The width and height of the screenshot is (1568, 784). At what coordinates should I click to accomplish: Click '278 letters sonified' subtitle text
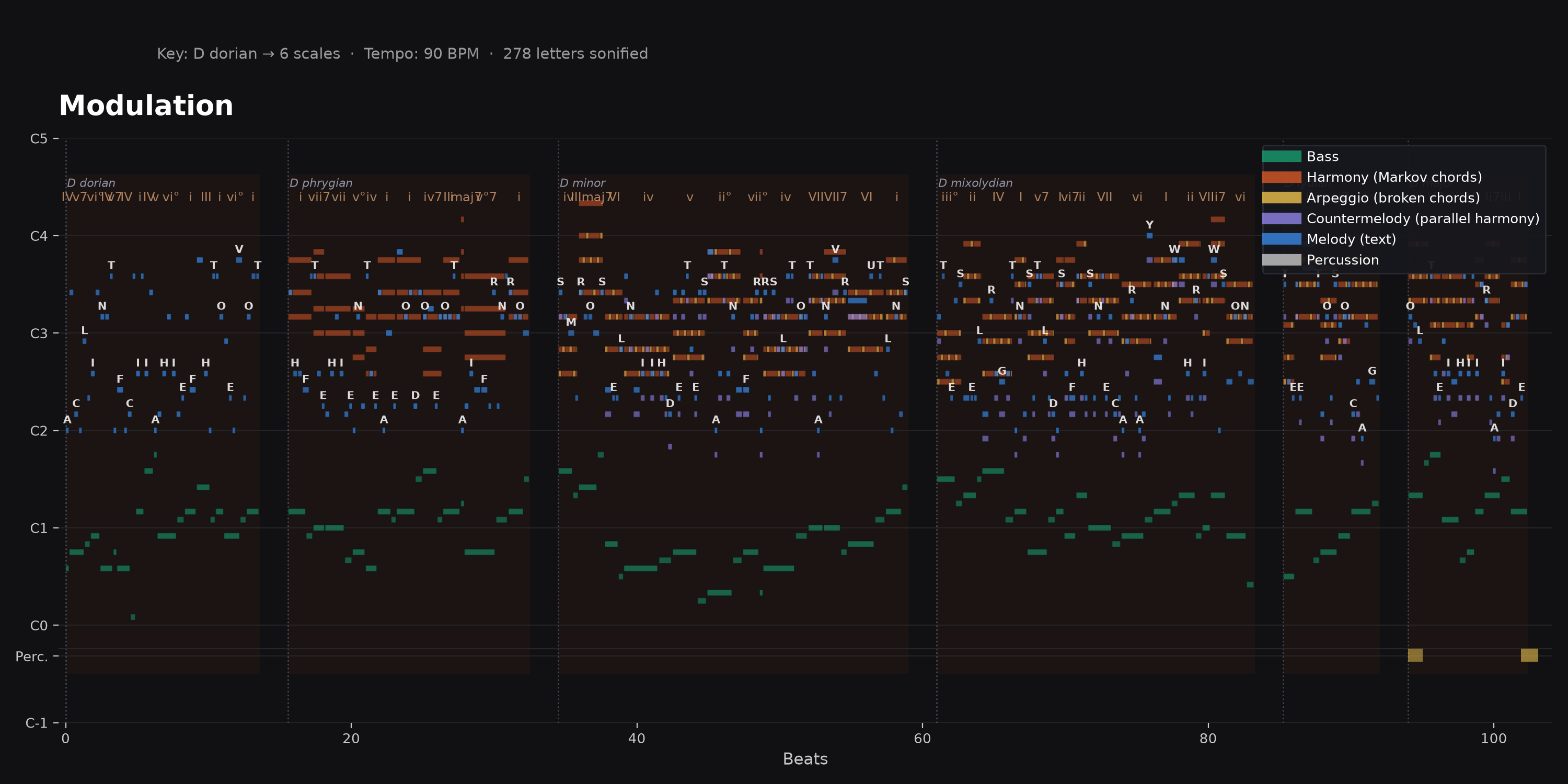pos(575,53)
